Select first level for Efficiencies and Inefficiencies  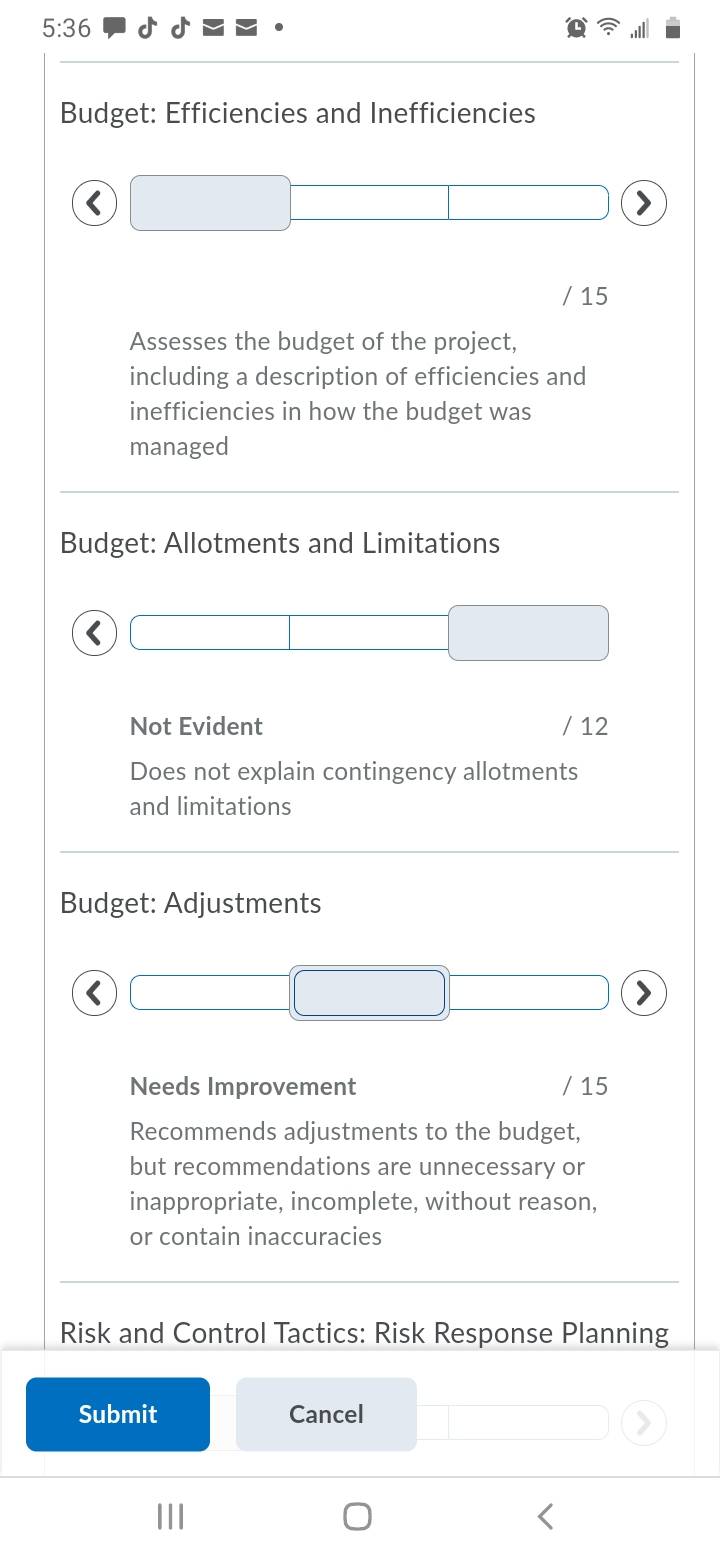point(210,203)
